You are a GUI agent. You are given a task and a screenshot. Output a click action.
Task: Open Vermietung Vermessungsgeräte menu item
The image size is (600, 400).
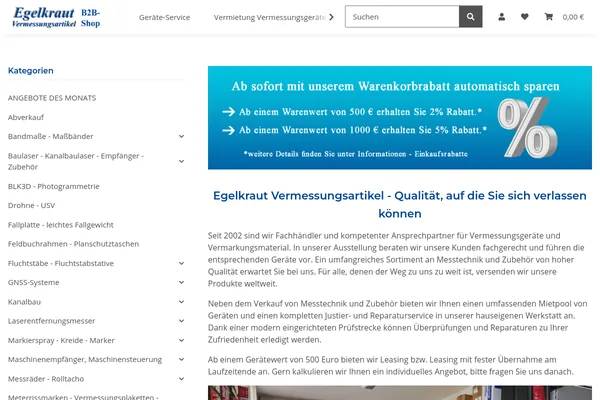270,17
